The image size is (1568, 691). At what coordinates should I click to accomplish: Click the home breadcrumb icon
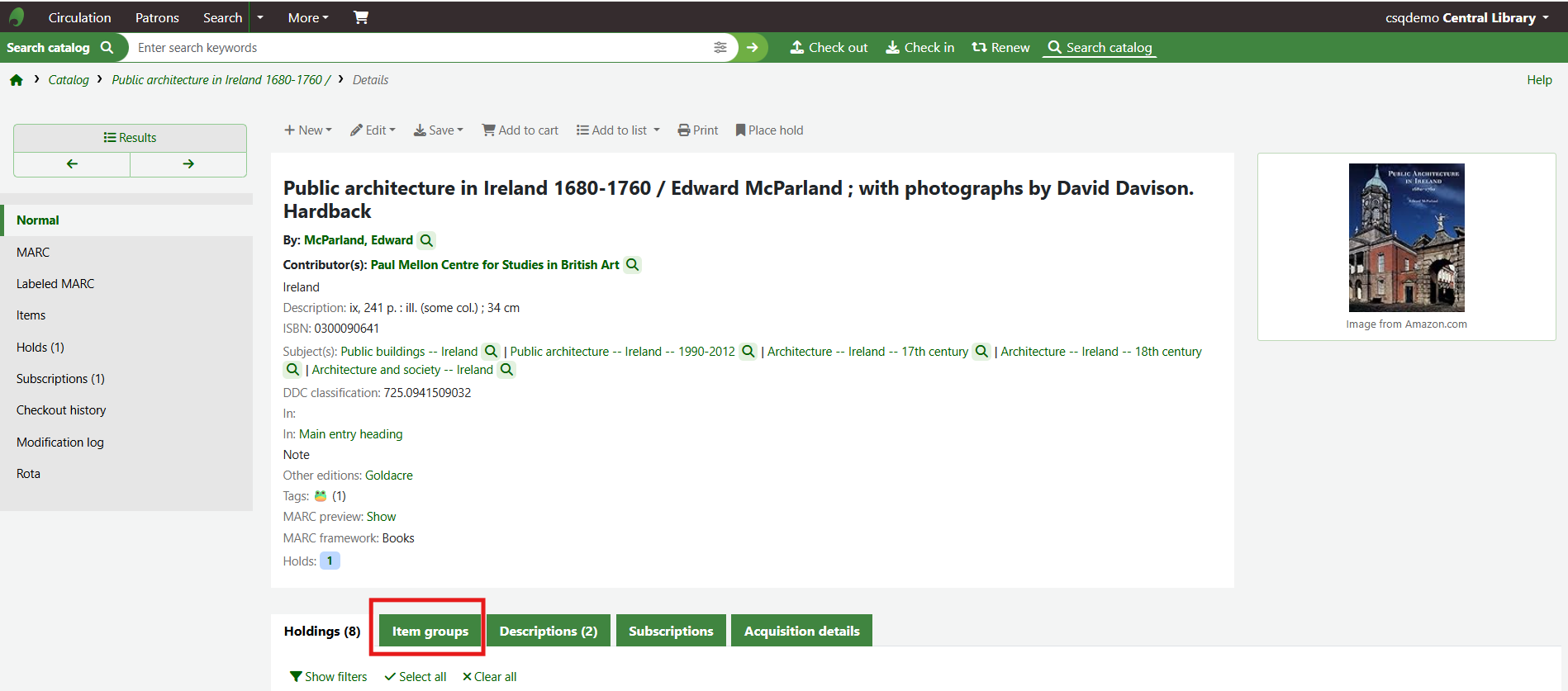pyautogui.click(x=17, y=80)
